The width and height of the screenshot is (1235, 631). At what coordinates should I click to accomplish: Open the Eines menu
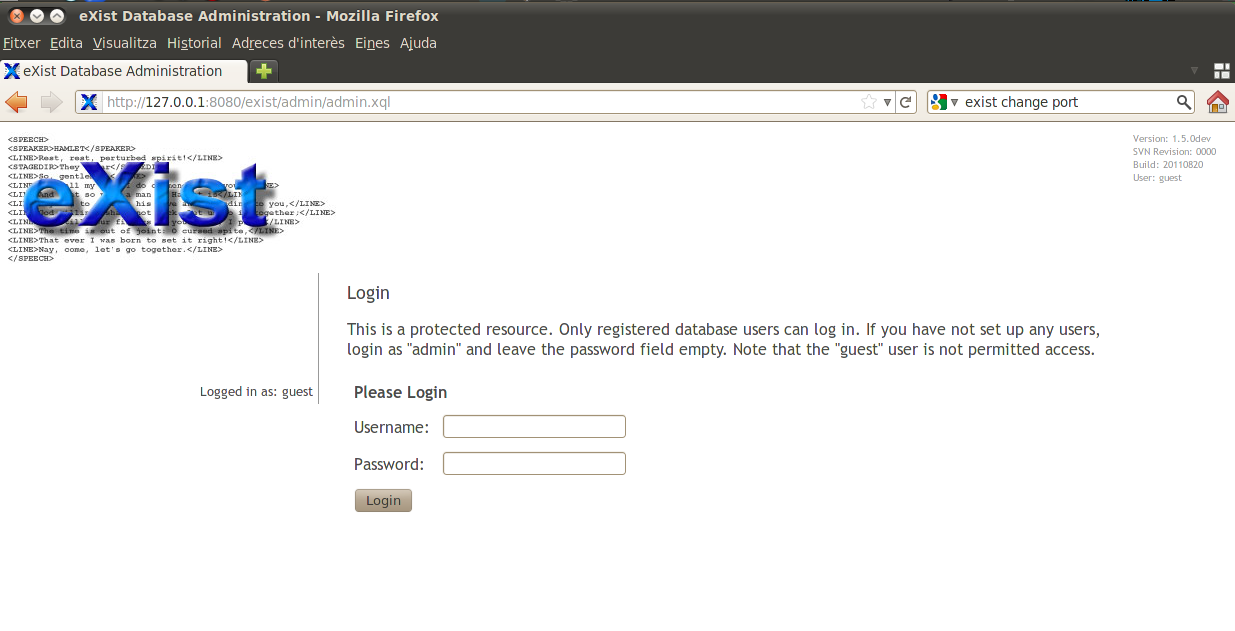point(372,43)
